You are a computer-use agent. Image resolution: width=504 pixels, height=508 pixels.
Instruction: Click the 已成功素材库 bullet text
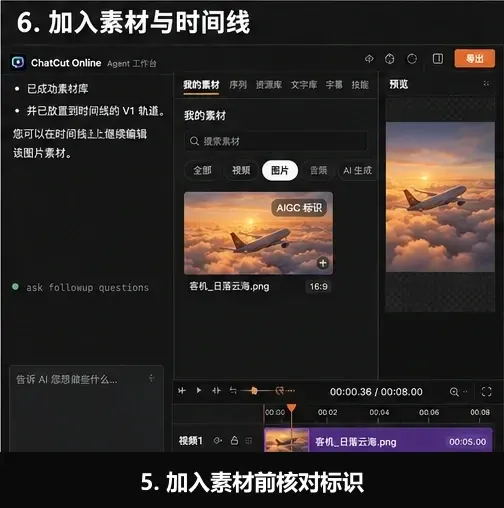pyautogui.click(x=58, y=89)
